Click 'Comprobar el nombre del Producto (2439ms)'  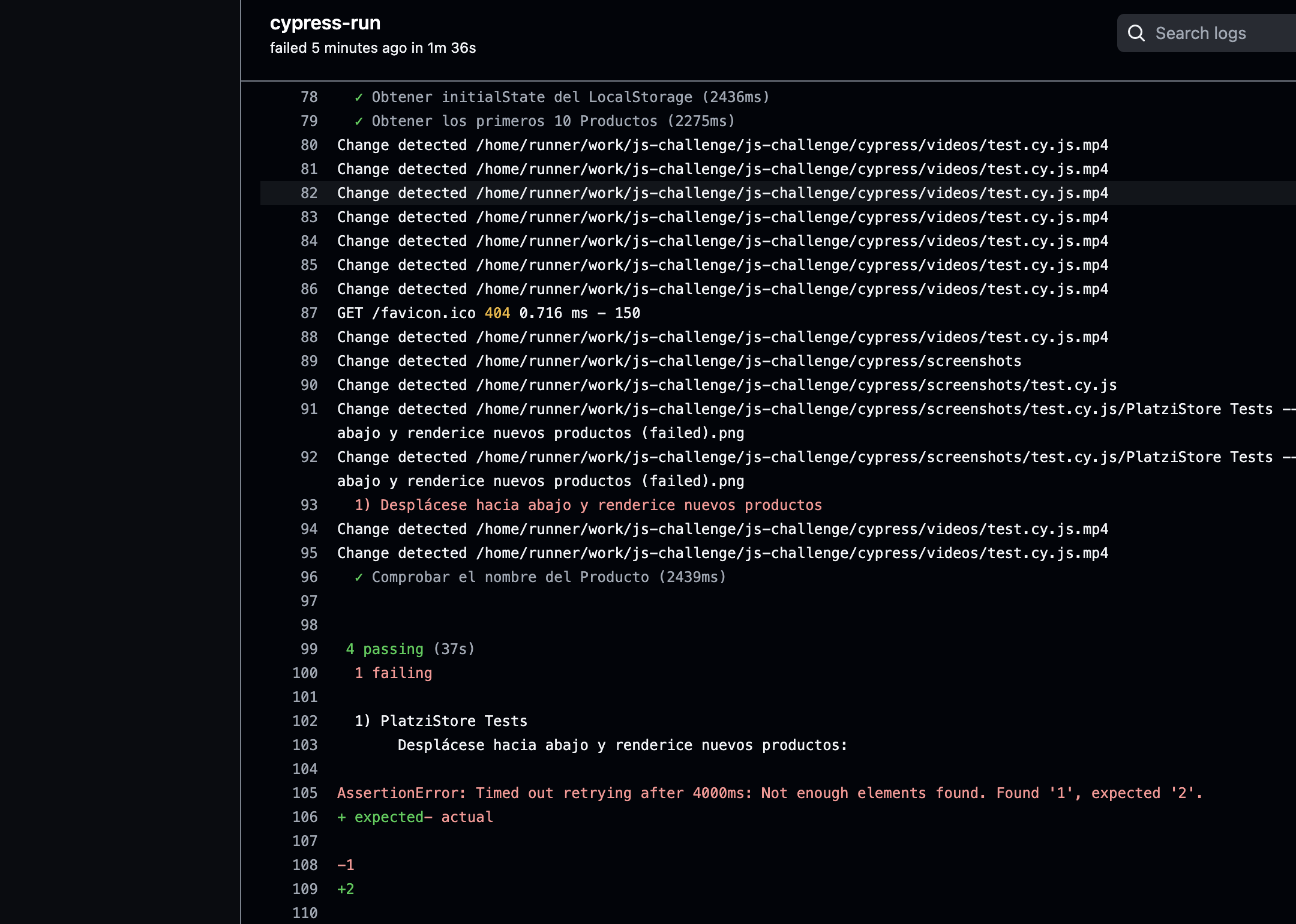[x=540, y=577]
